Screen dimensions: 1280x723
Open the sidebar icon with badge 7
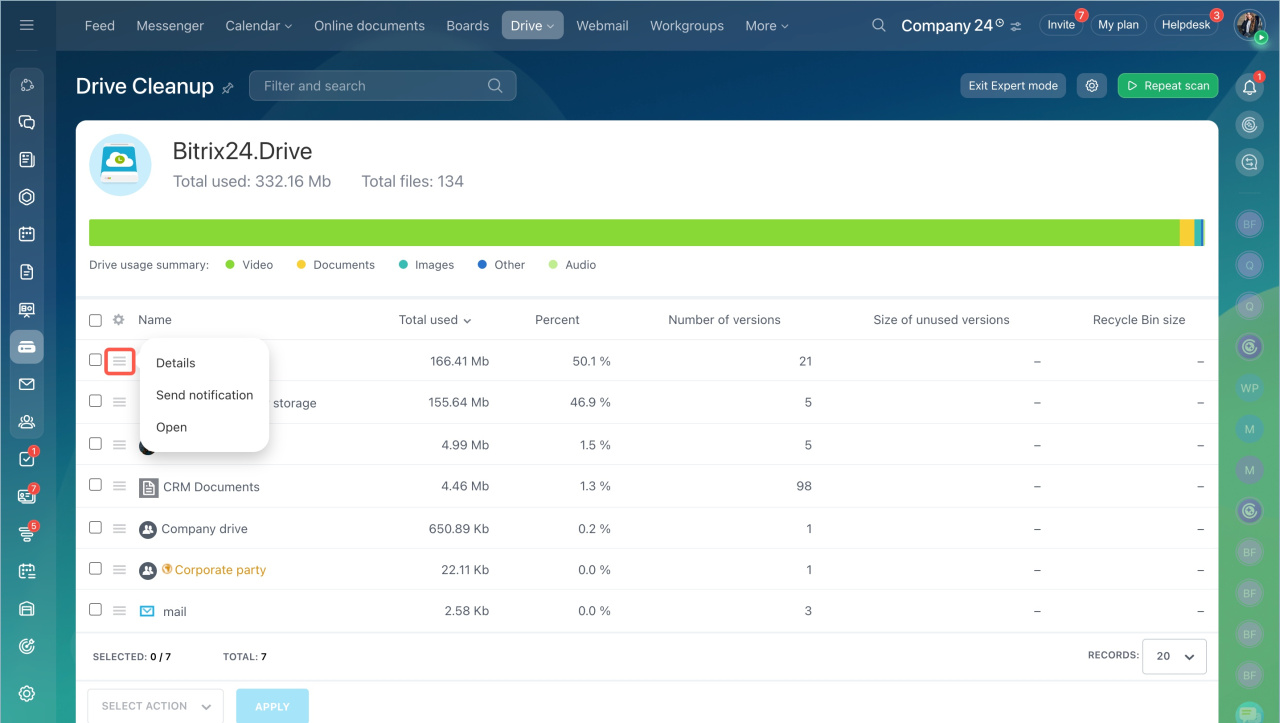click(x=27, y=496)
